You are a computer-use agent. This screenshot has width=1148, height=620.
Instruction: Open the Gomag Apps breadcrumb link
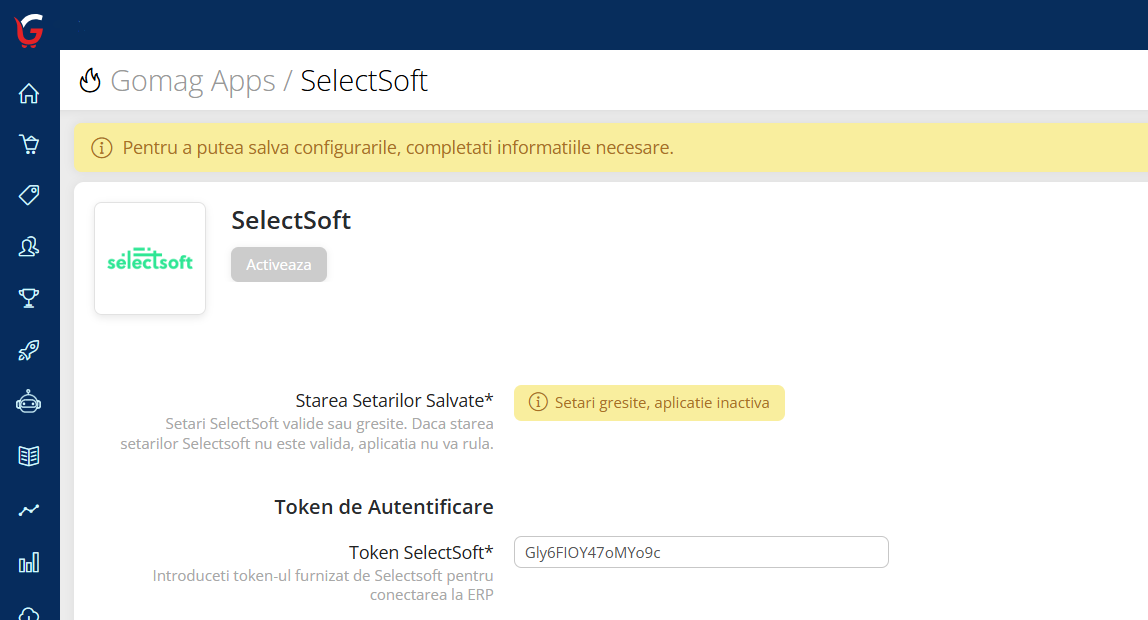(x=193, y=80)
